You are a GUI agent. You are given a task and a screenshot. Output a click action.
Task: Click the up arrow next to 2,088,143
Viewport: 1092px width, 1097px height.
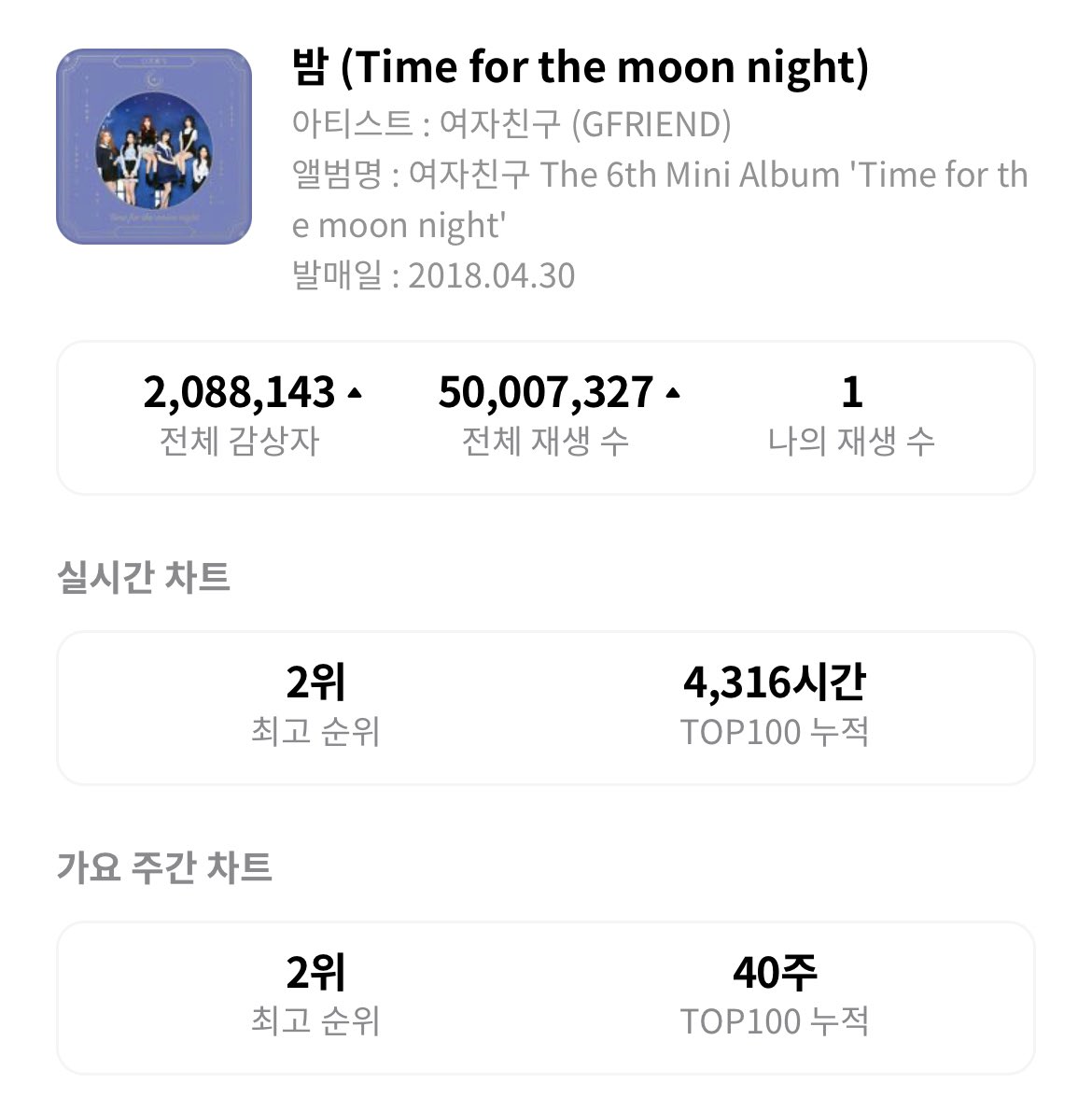point(355,392)
